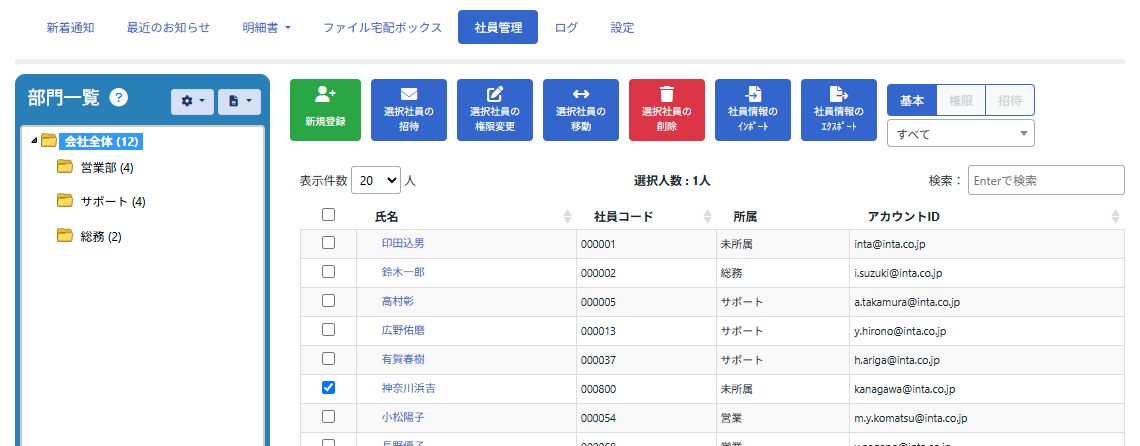Click the help question mark beside 部門一覧
This screenshot has width=1140, height=446.
click(x=119, y=97)
